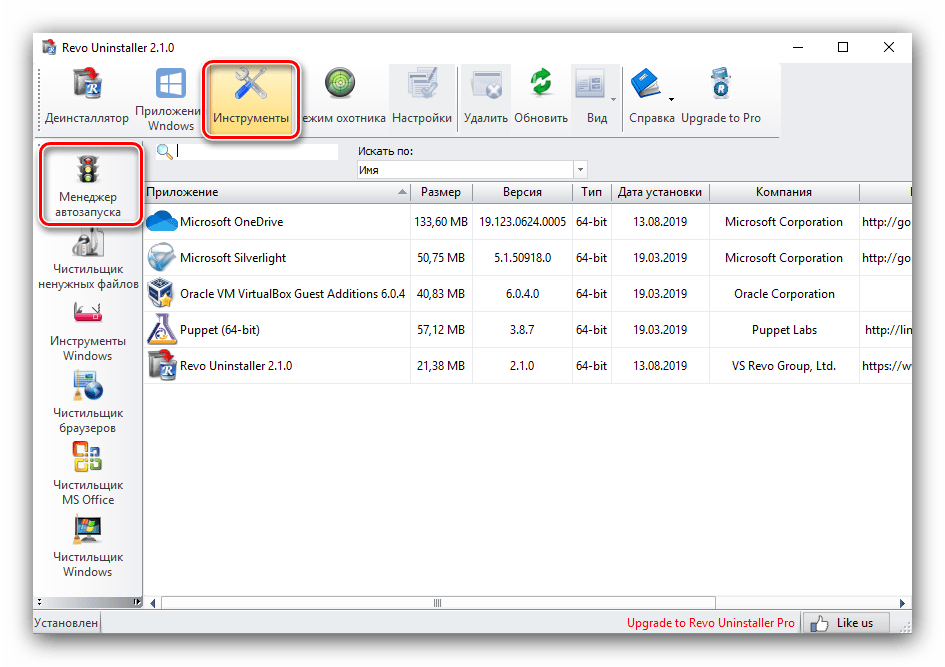Viewport: 945px width, 667px height.
Task: Select the Microsoft Silverlight row
Action: click(233, 258)
